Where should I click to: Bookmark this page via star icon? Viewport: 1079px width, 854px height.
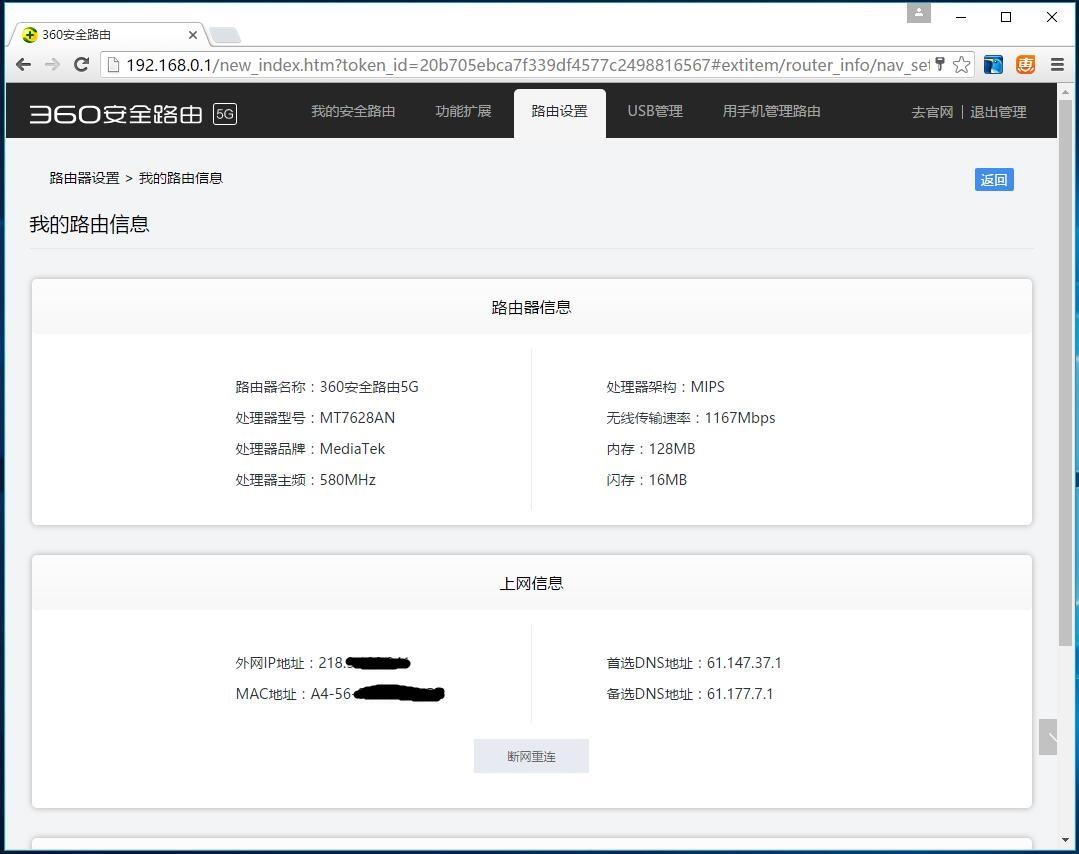pyautogui.click(x=960, y=64)
